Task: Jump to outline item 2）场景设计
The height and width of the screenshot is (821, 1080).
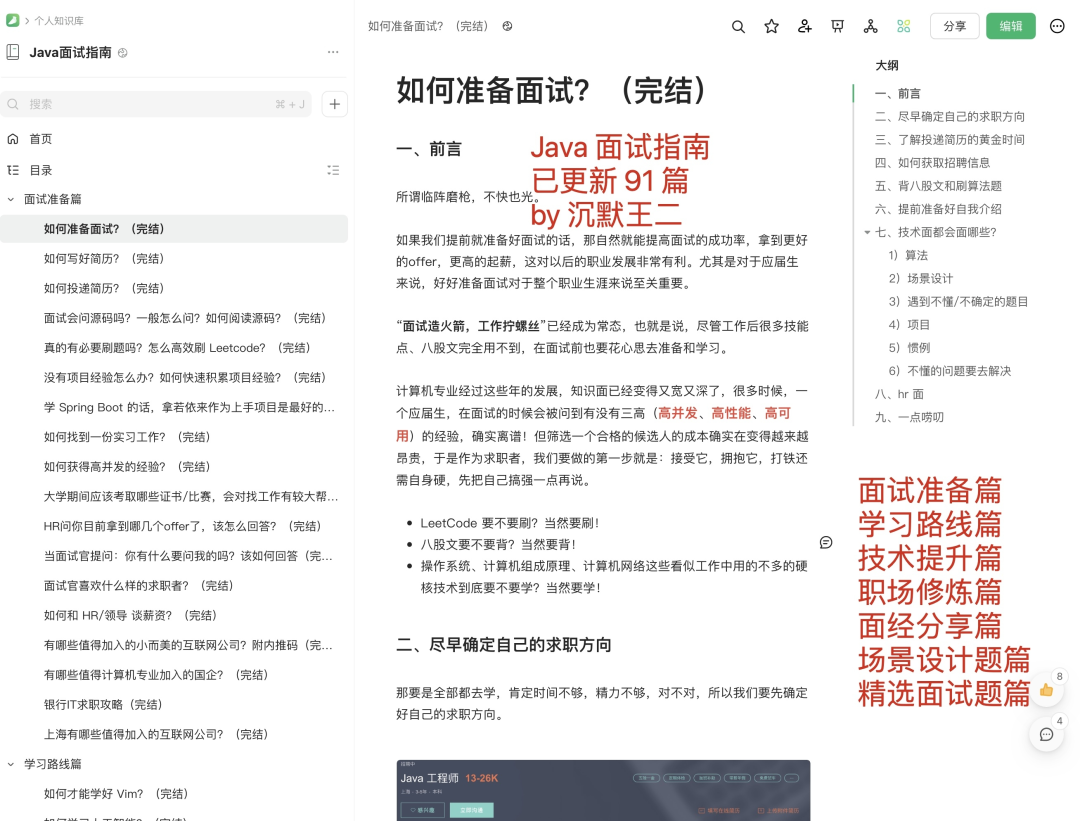Action: click(921, 278)
